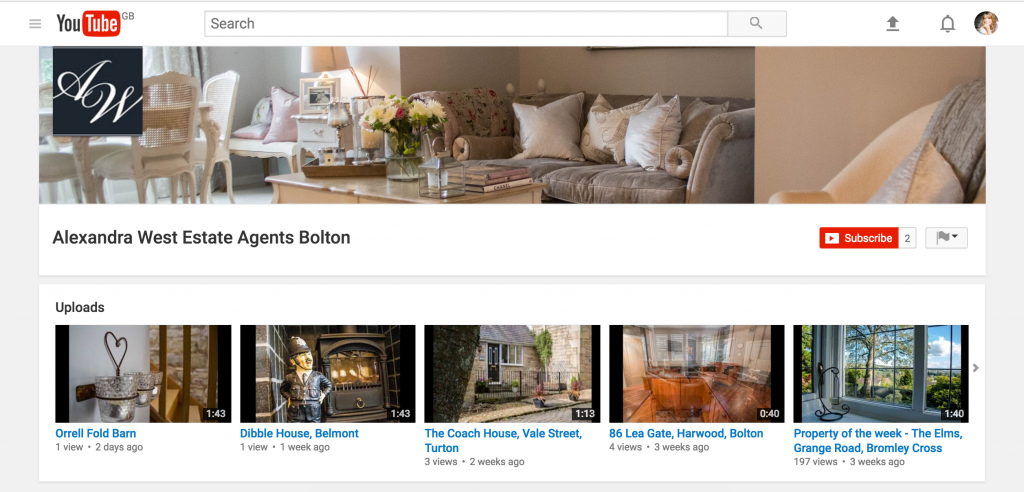Viewport: 1024px width, 492px height.
Task: Click the AW channel logo
Action: coord(97,91)
